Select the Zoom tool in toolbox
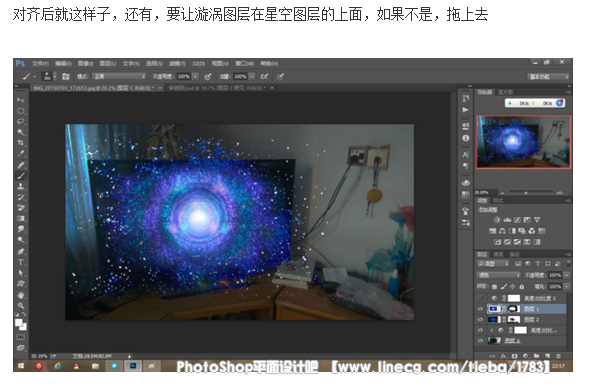 tap(21, 306)
